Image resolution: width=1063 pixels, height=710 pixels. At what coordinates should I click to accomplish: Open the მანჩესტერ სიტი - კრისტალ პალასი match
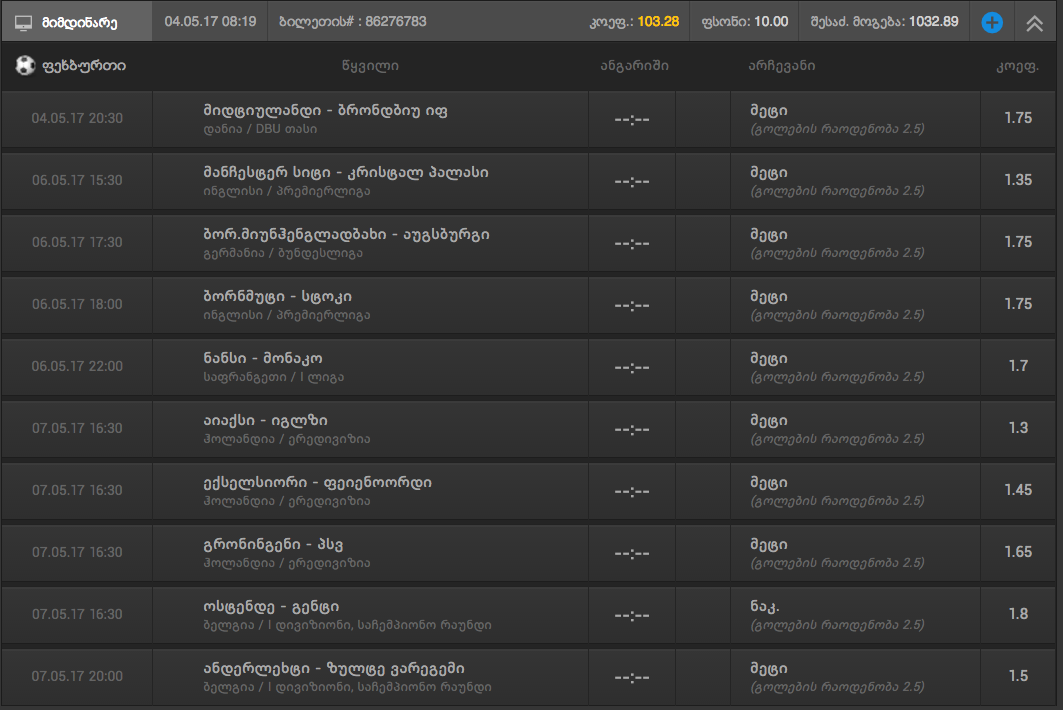[x=346, y=172]
